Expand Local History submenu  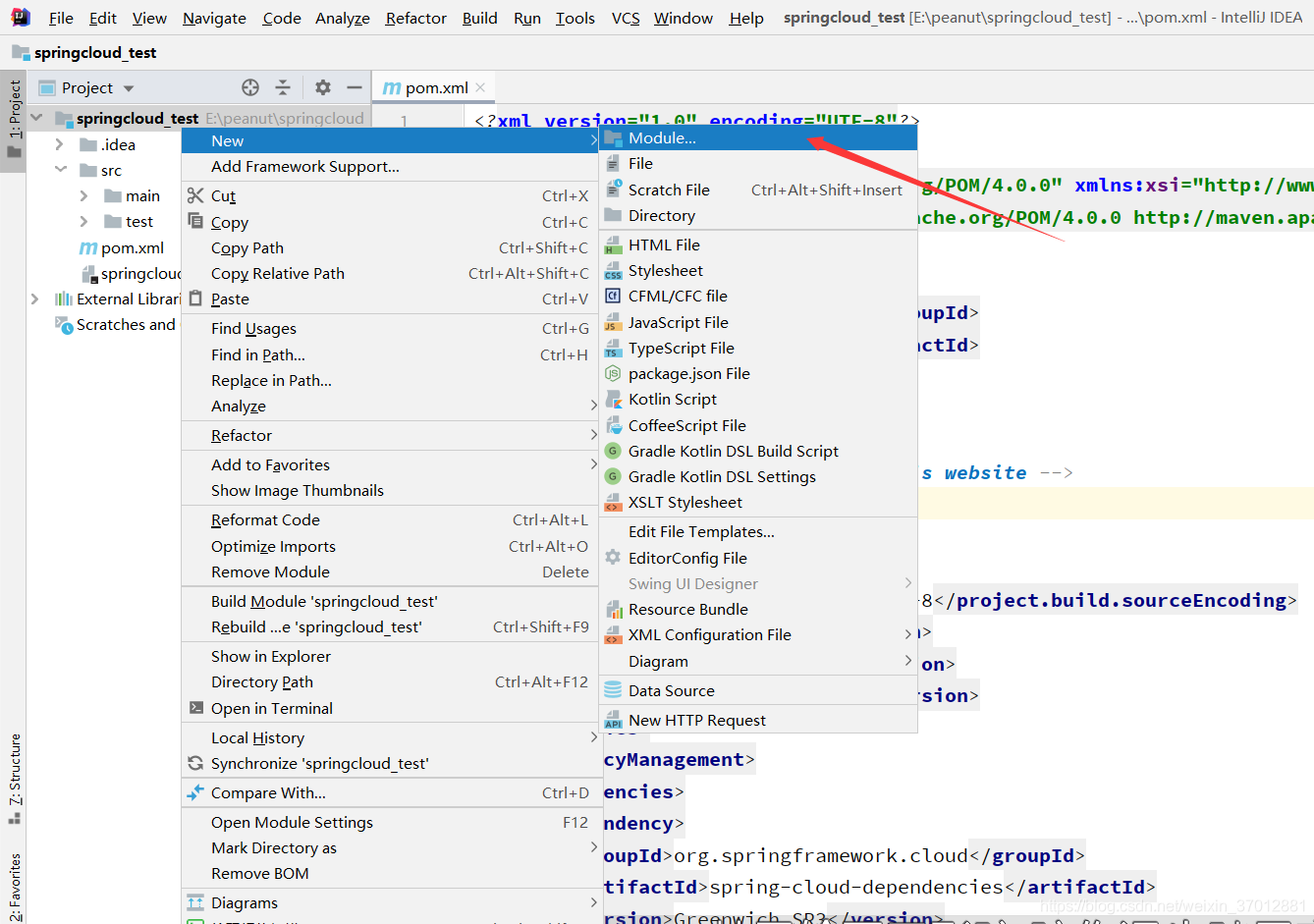[x=390, y=737]
